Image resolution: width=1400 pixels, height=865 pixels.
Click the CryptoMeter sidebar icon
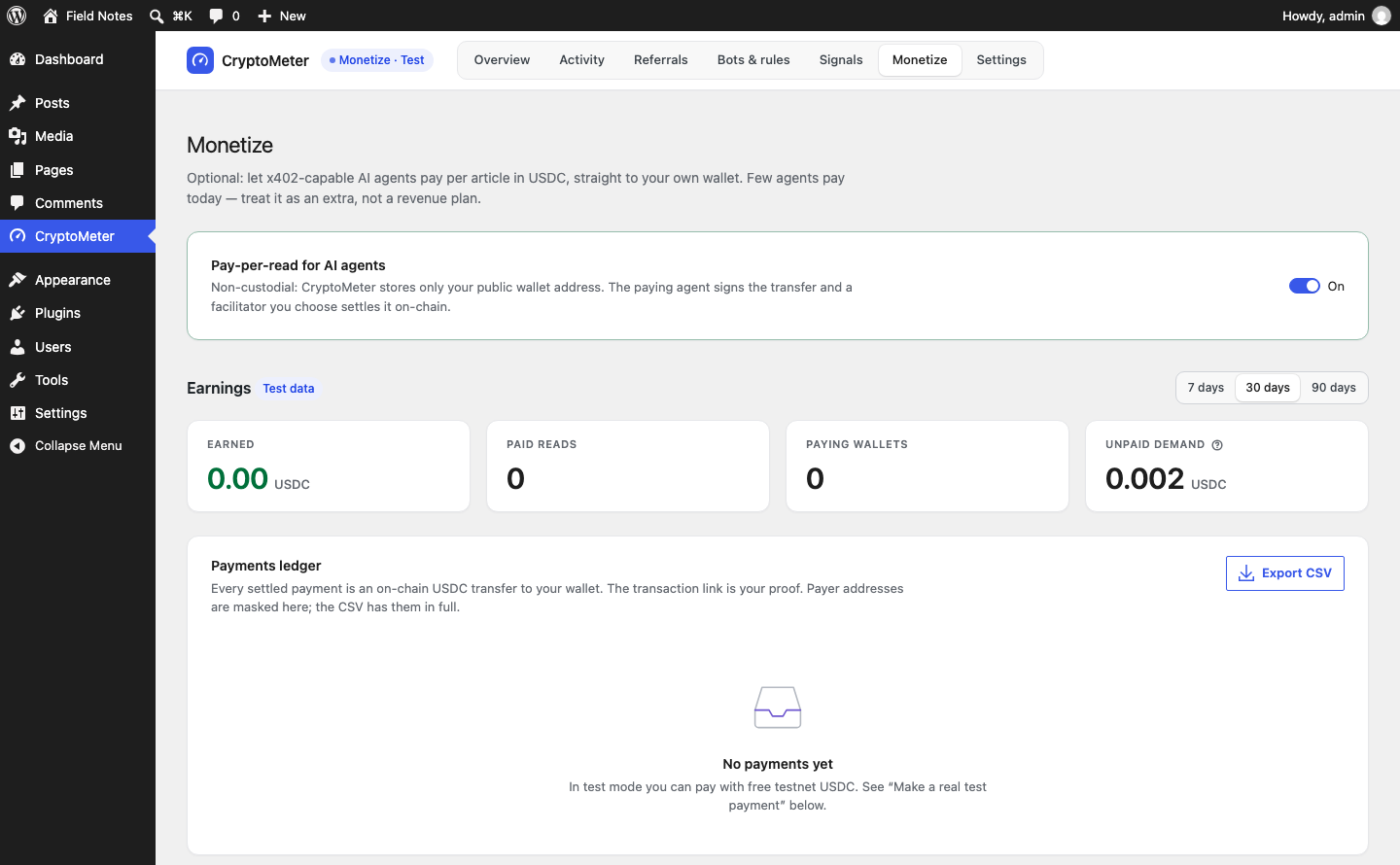(x=17, y=236)
